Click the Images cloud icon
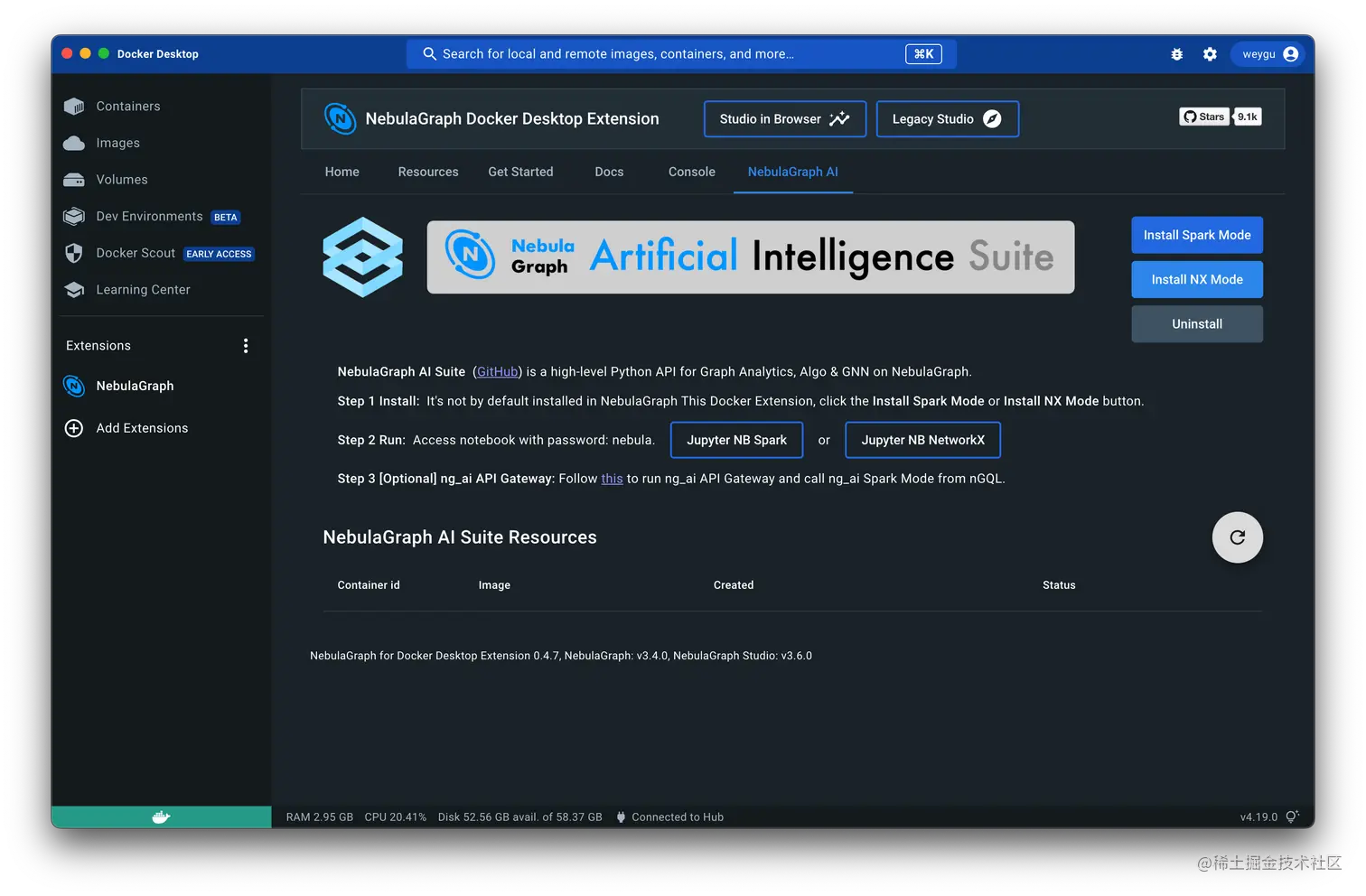Viewport: 1366px width, 896px height. 74,143
